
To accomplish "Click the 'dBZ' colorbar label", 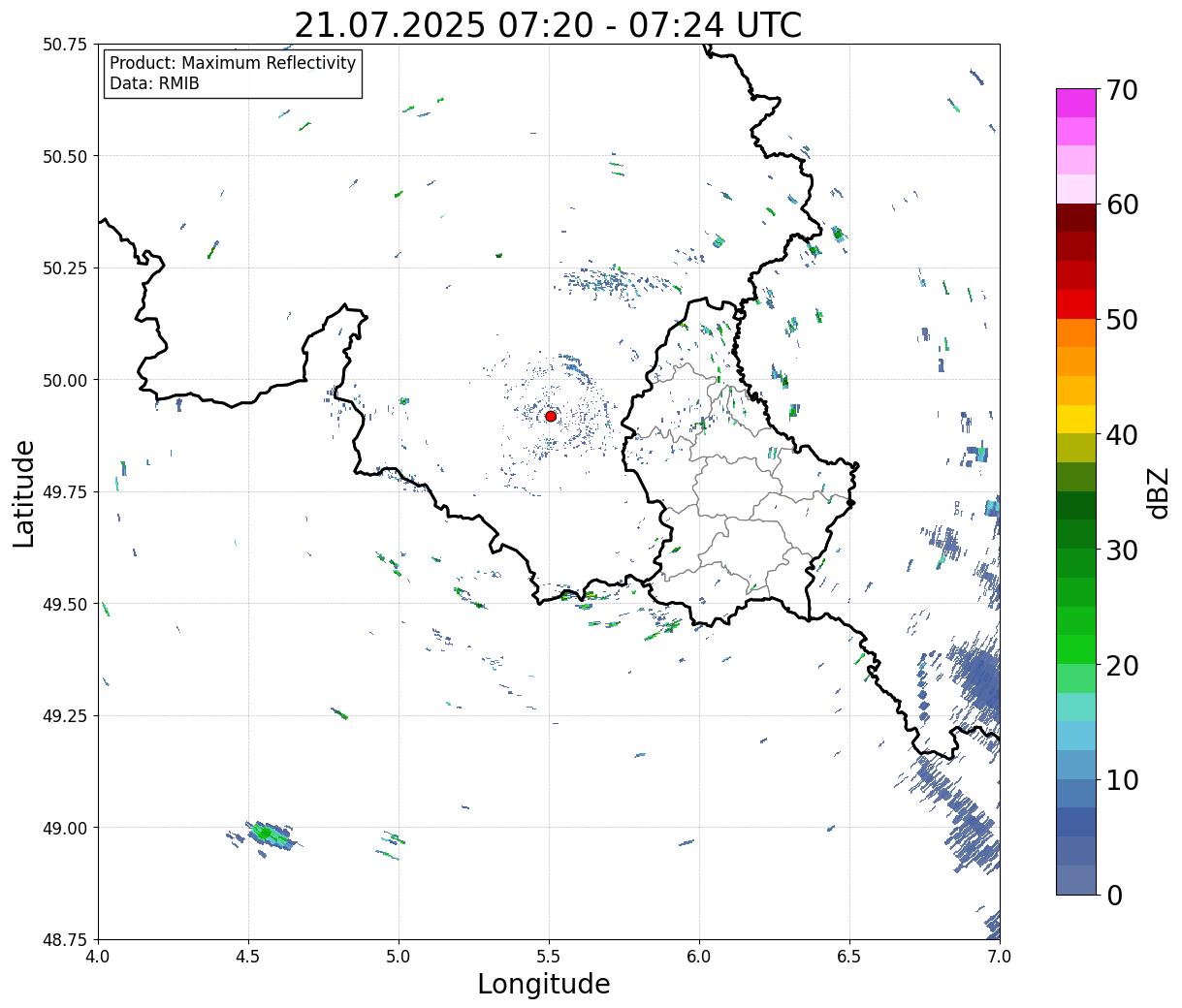I will (x=1158, y=492).
